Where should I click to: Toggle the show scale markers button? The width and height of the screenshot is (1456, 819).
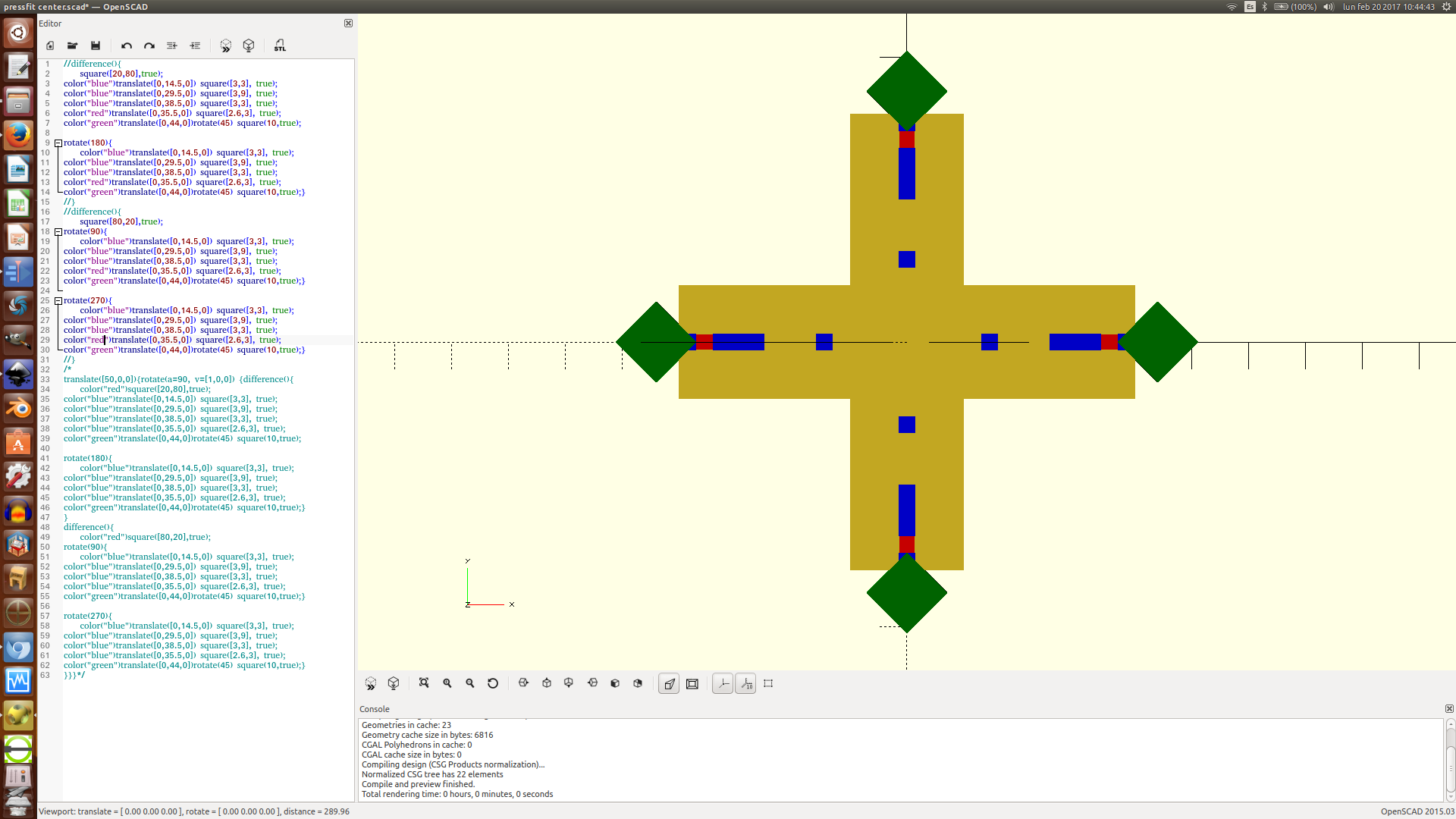(x=746, y=683)
